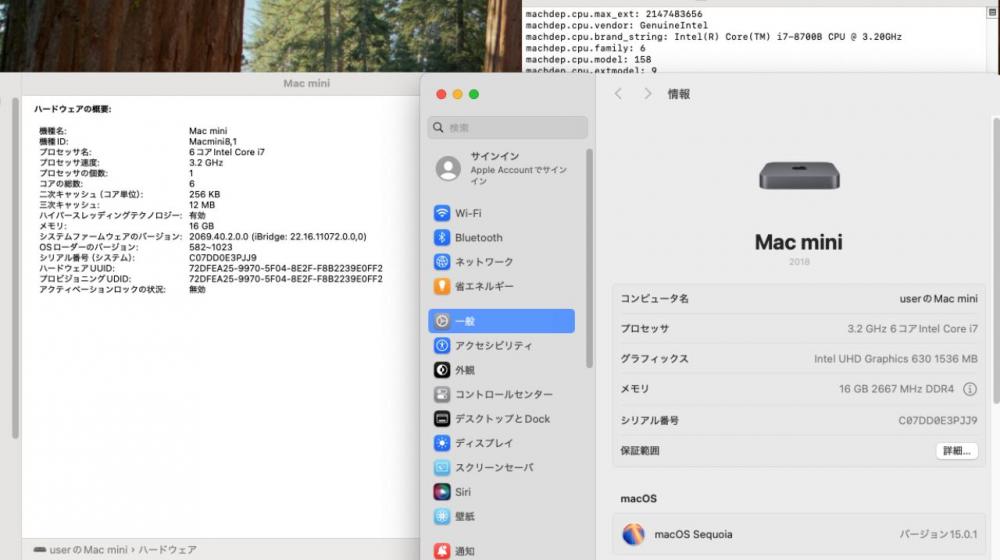Click system firmware version 2069.40.2.0.0
1000x560 pixels.
[x=277, y=237]
